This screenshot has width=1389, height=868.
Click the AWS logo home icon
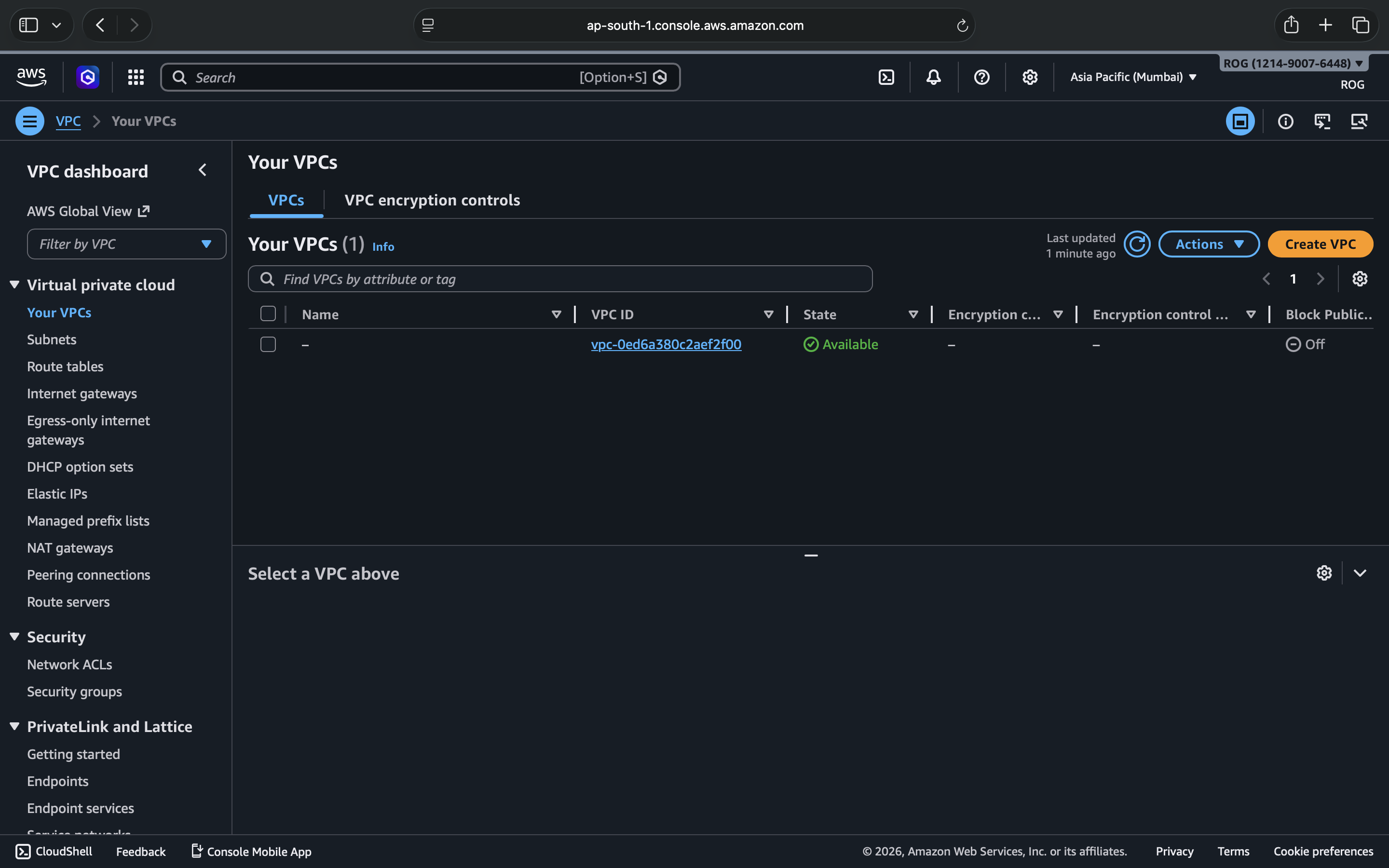click(31, 77)
